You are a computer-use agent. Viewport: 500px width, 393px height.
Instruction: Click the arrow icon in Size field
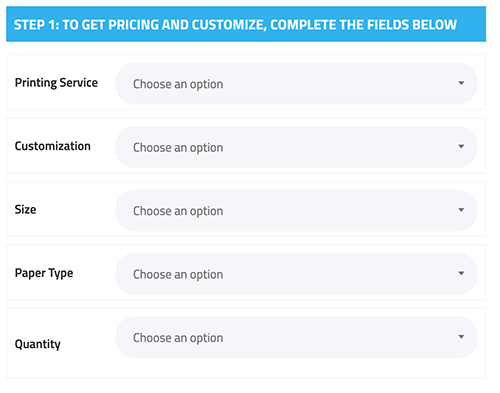[461, 210]
